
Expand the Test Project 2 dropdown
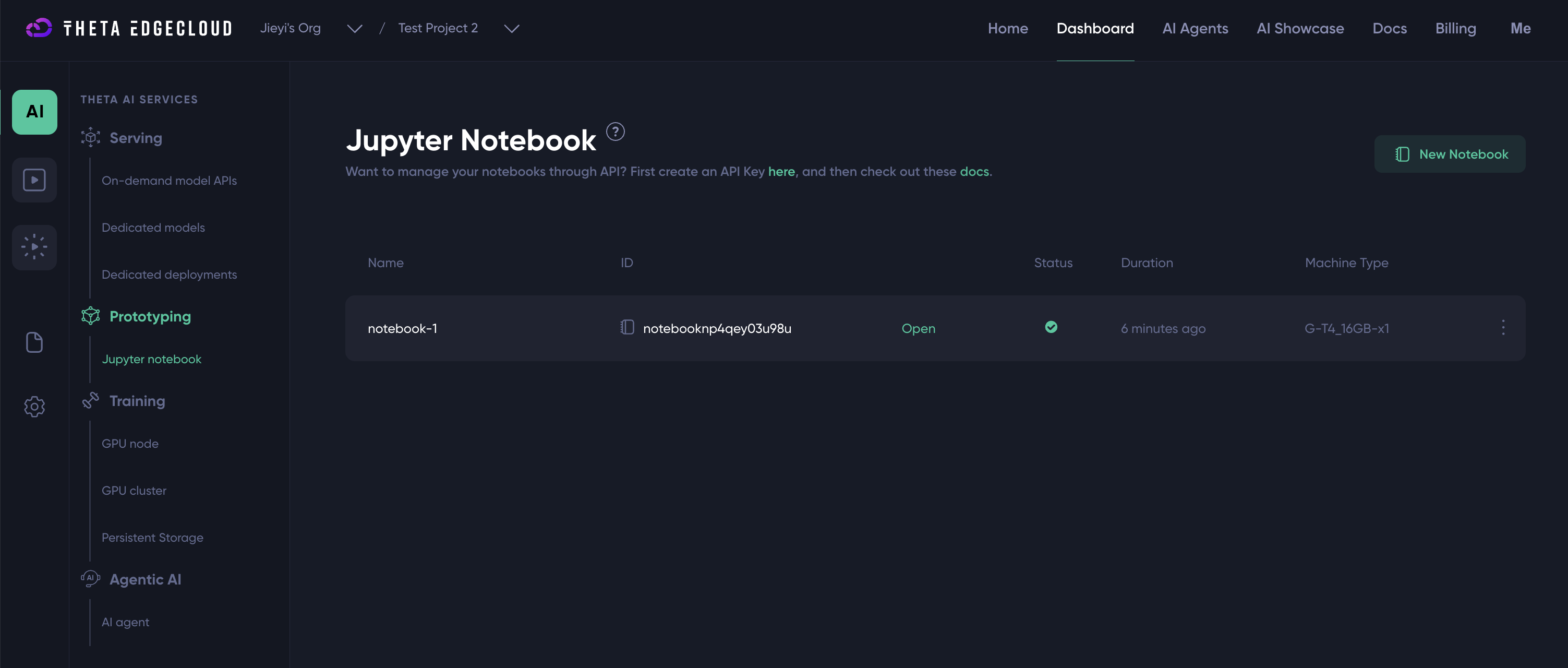511,29
